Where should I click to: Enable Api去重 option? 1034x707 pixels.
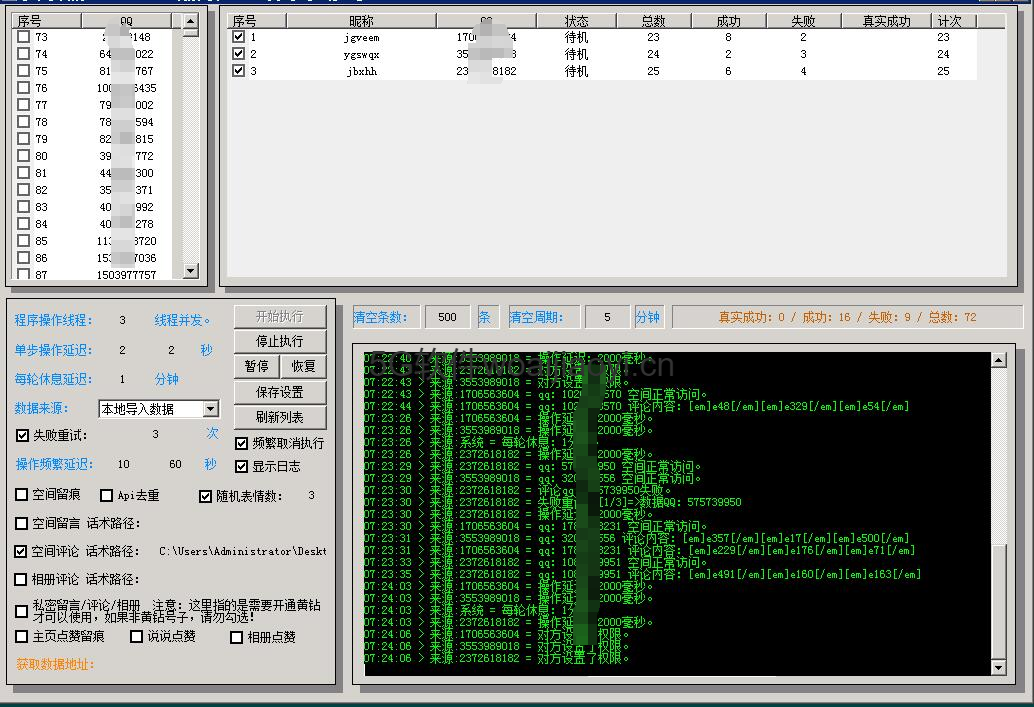(106, 495)
